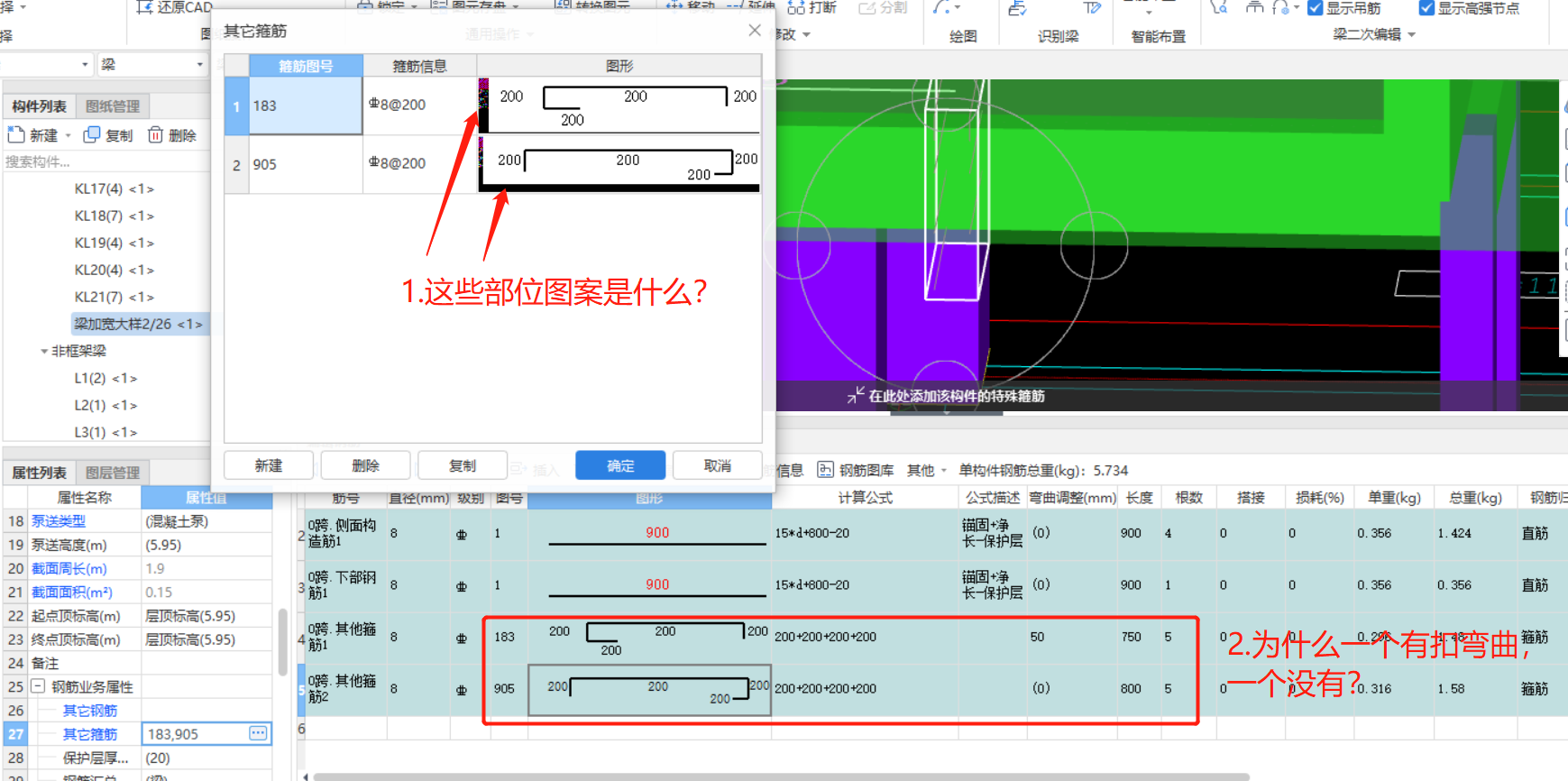The image size is (1568, 781).
Task: Click the stirrup settings icon with dropdown
Action: [1280, 7]
